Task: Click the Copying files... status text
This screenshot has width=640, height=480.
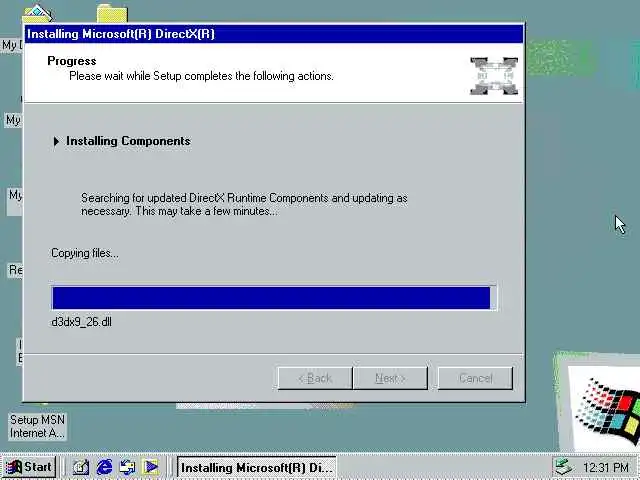Action: (85, 253)
